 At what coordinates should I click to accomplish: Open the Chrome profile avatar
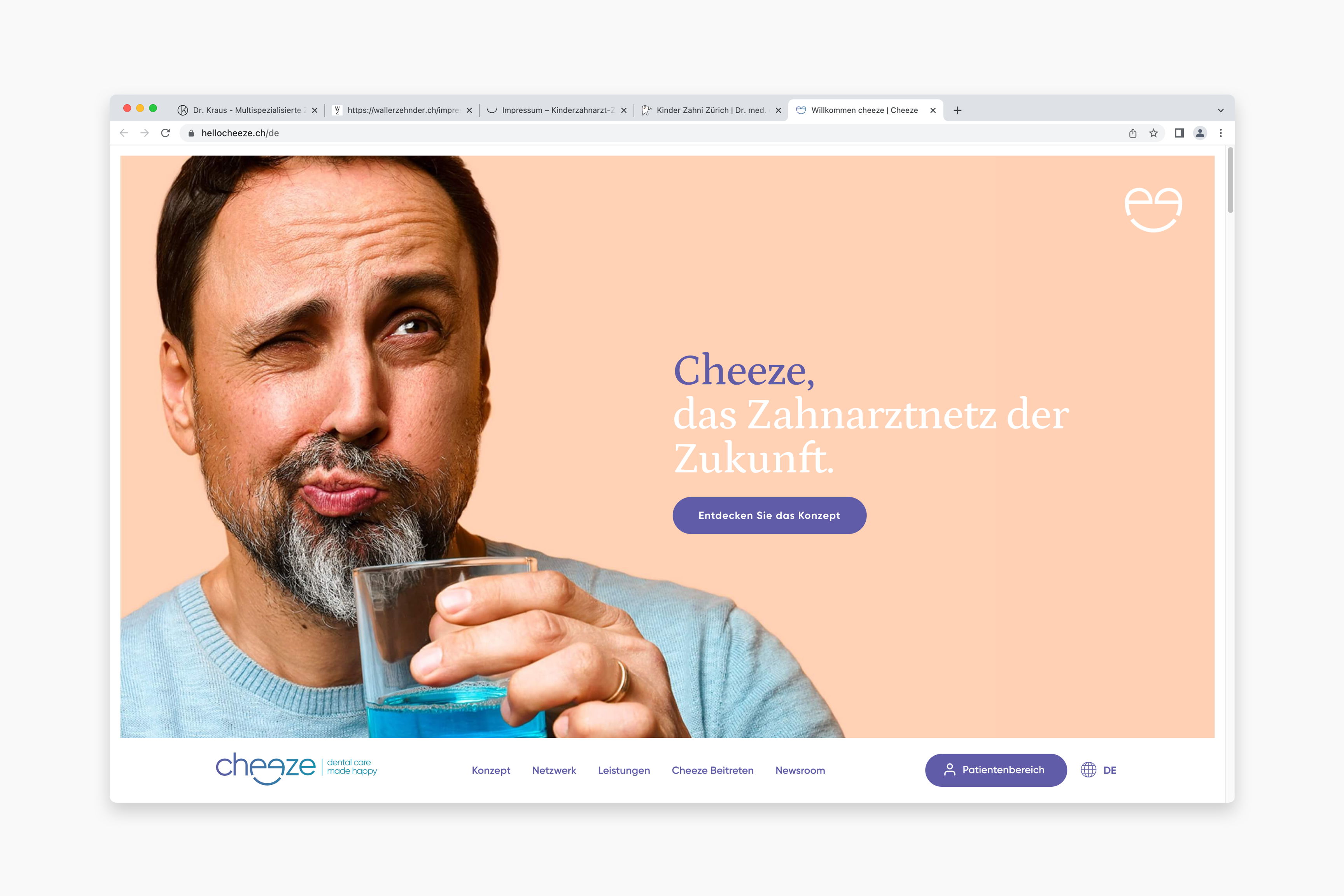(x=1200, y=133)
